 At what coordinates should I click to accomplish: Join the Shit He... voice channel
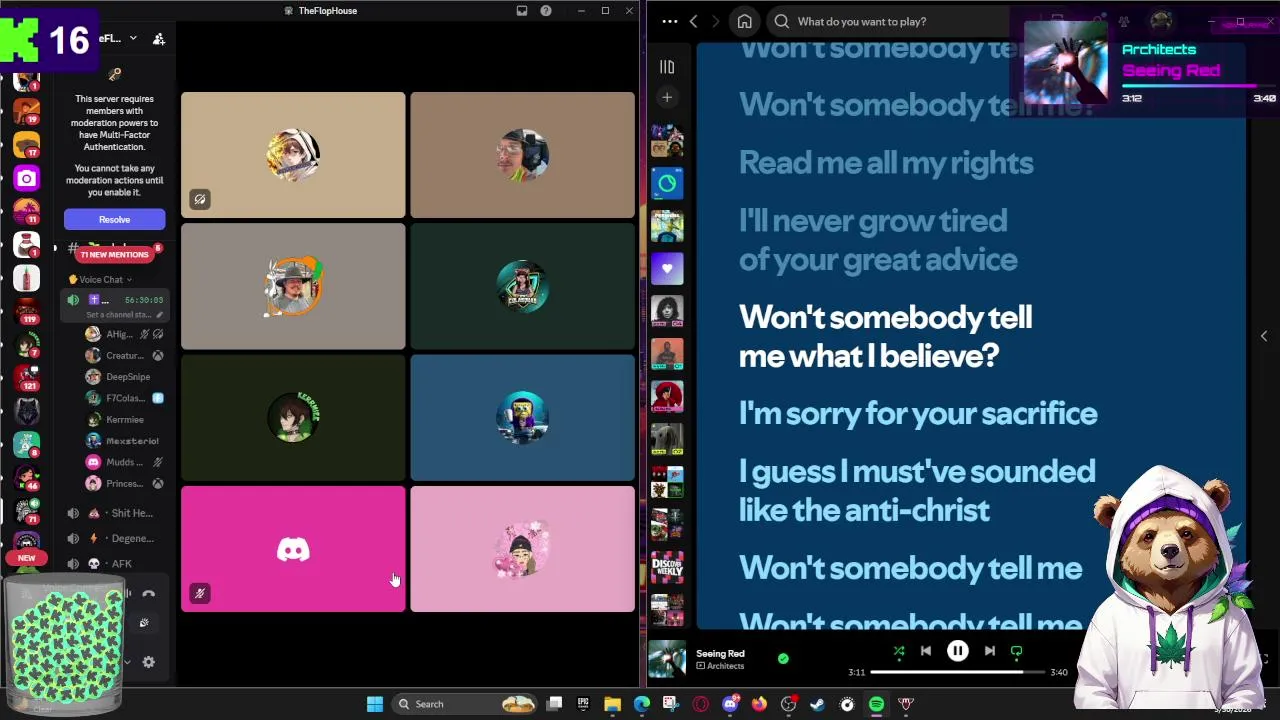tap(113, 513)
